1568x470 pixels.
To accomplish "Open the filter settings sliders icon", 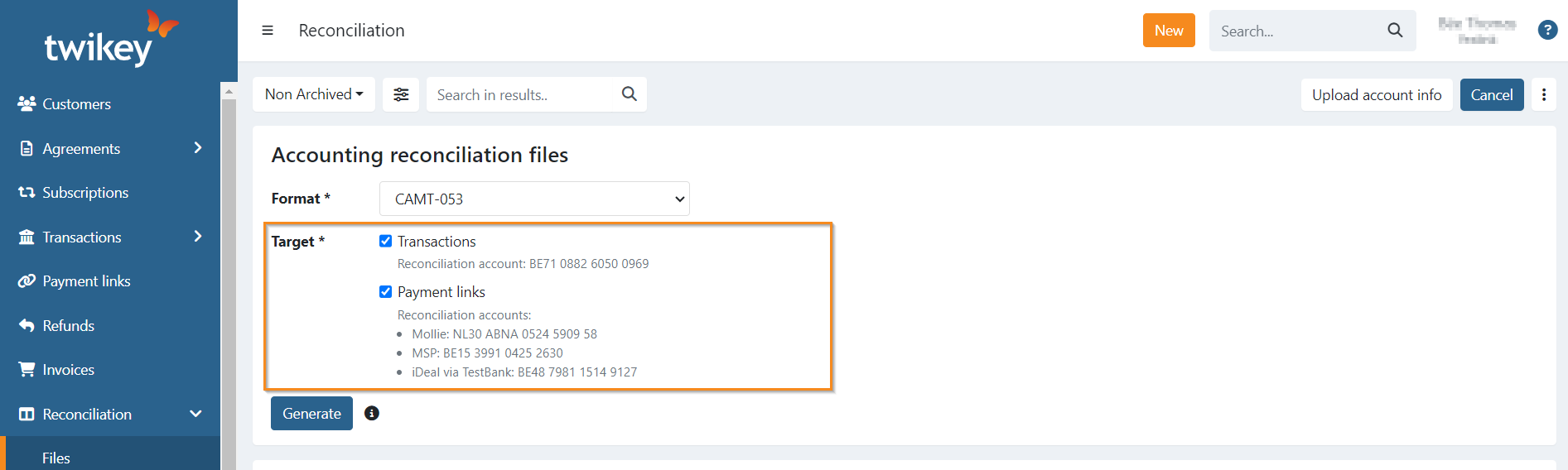I will (401, 94).
